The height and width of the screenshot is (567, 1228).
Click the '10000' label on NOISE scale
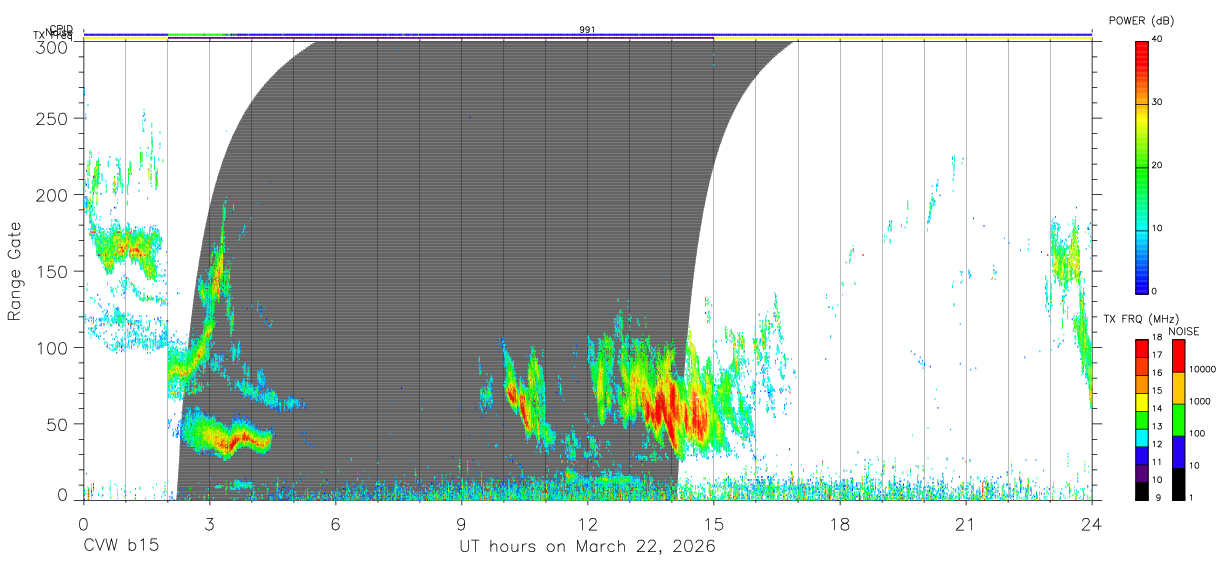point(1202,370)
